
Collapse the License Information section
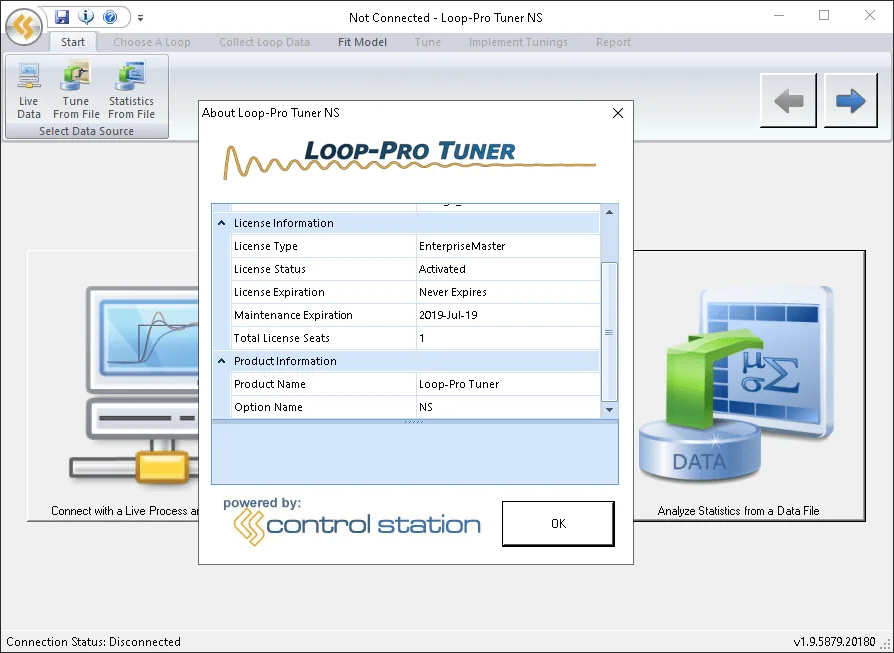coord(221,223)
